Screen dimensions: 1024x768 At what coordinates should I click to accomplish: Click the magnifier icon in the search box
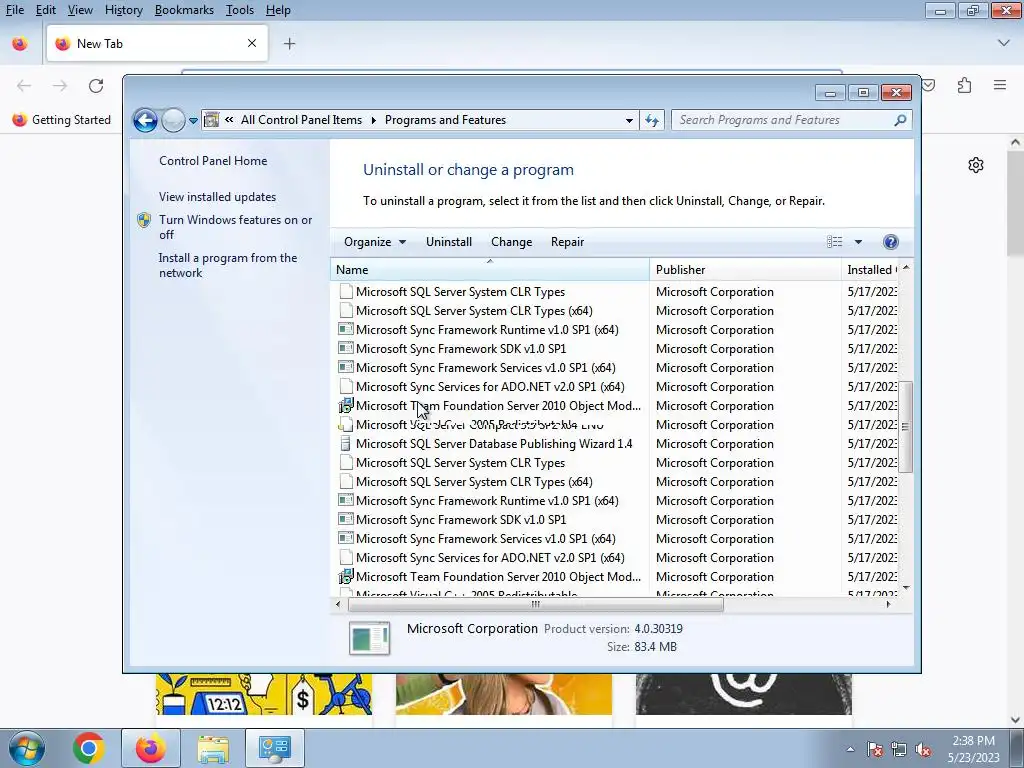(901, 120)
